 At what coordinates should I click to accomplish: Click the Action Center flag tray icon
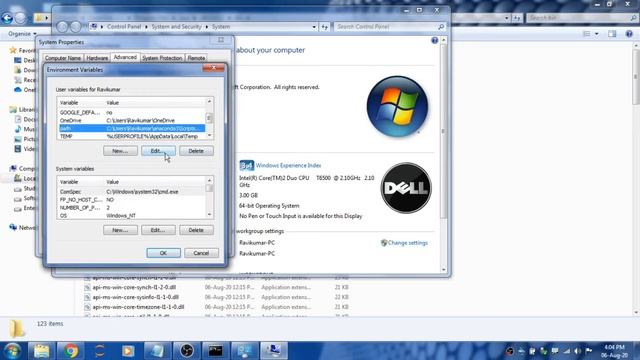coord(589,351)
